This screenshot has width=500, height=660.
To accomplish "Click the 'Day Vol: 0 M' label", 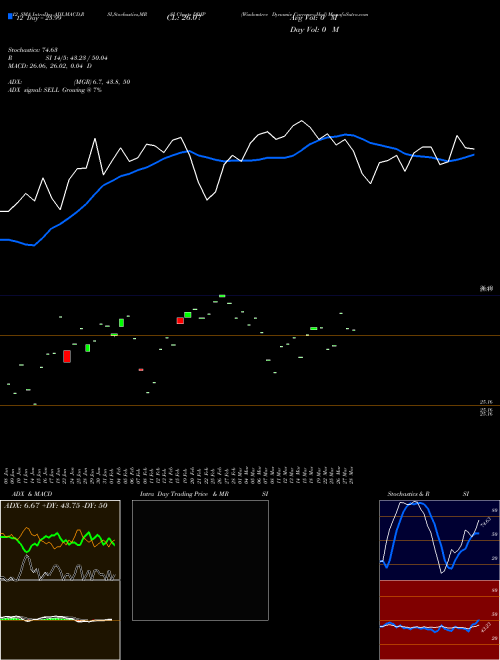I will (x=314, y=30).
